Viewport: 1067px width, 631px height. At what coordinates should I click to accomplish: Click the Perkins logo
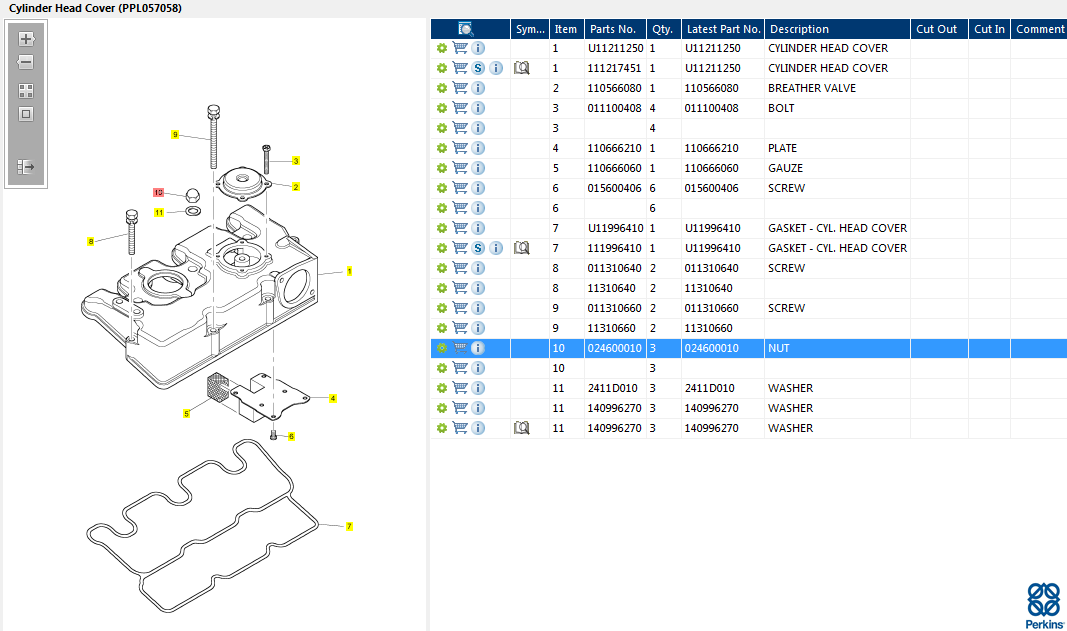[x=1045, y=604]
